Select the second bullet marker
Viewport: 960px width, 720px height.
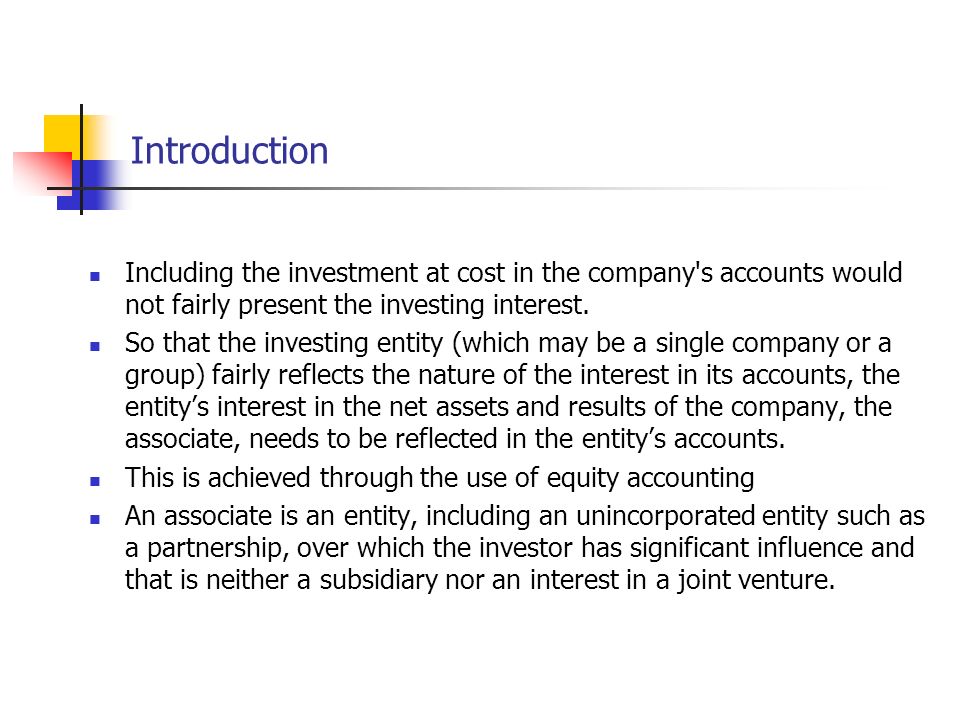pos(95,347)
